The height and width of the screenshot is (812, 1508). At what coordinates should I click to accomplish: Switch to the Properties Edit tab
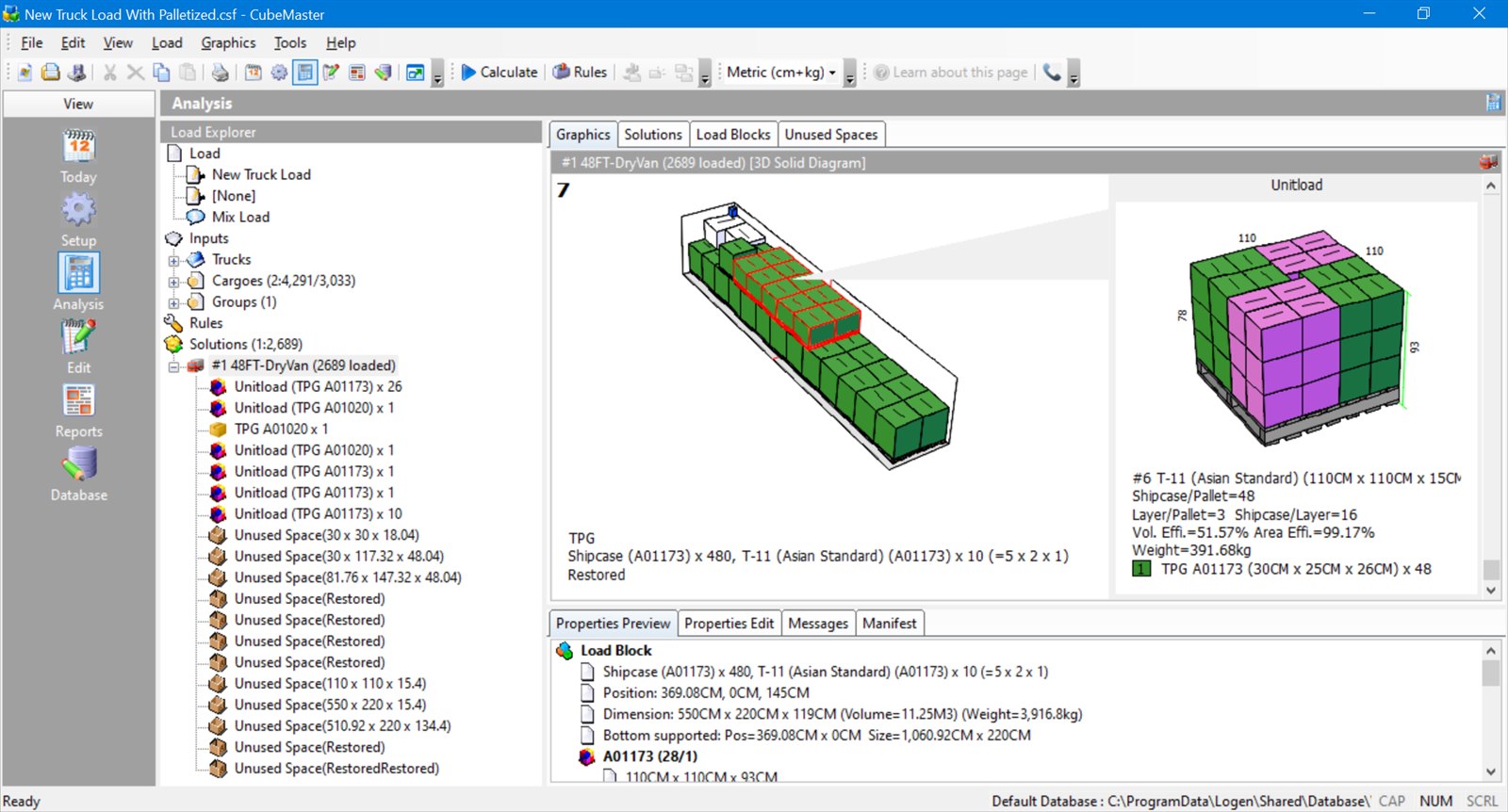coord(729,624)
